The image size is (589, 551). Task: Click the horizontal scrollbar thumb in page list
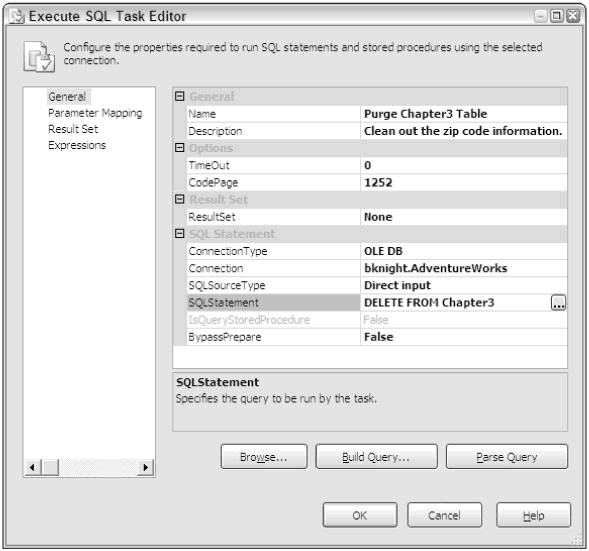(x=50, y=467)
